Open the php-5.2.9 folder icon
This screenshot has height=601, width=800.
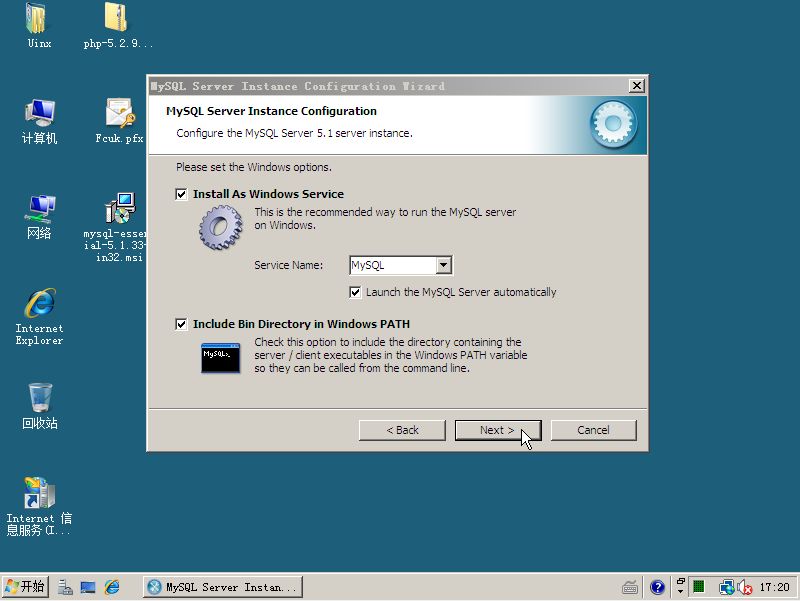tap(117, 18)
